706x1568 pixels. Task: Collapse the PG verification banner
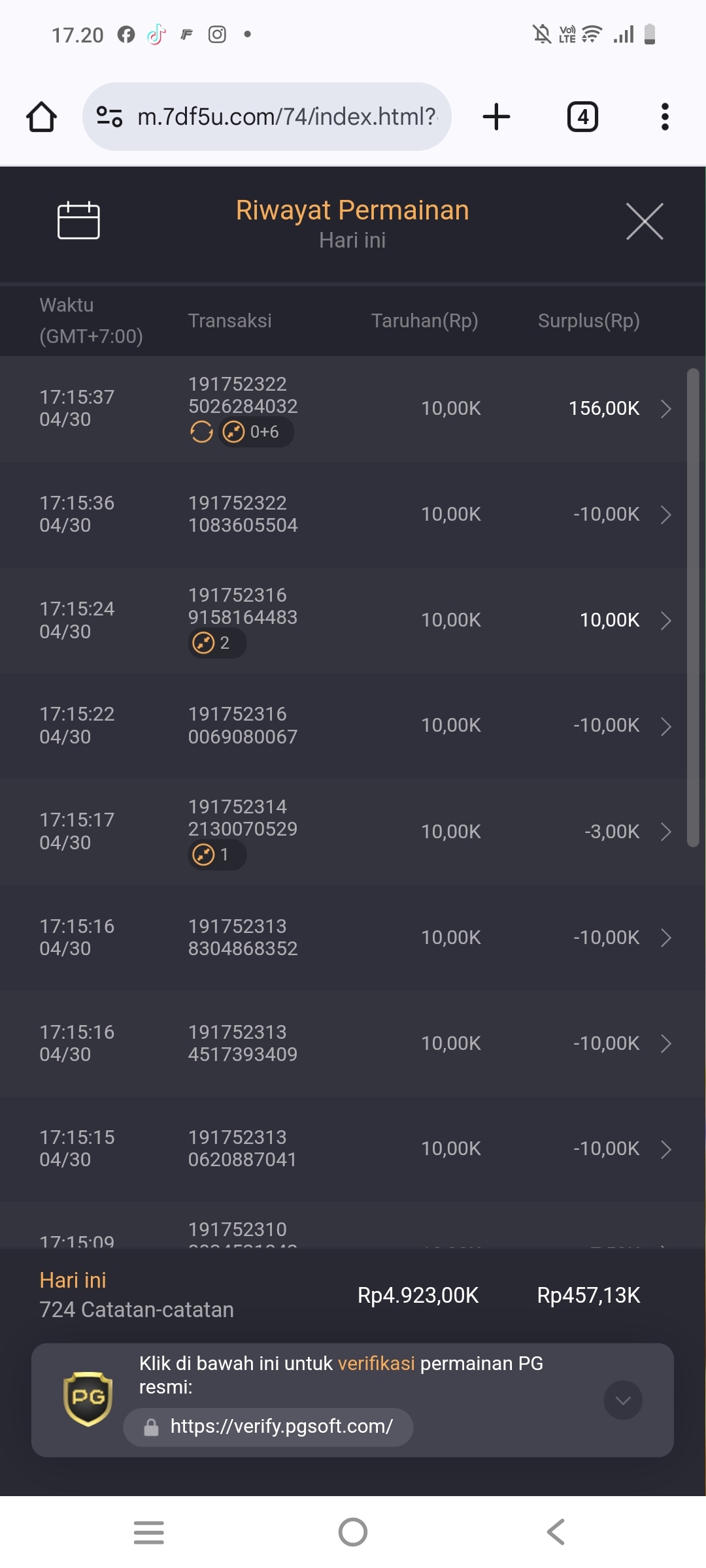point(623,1400)
